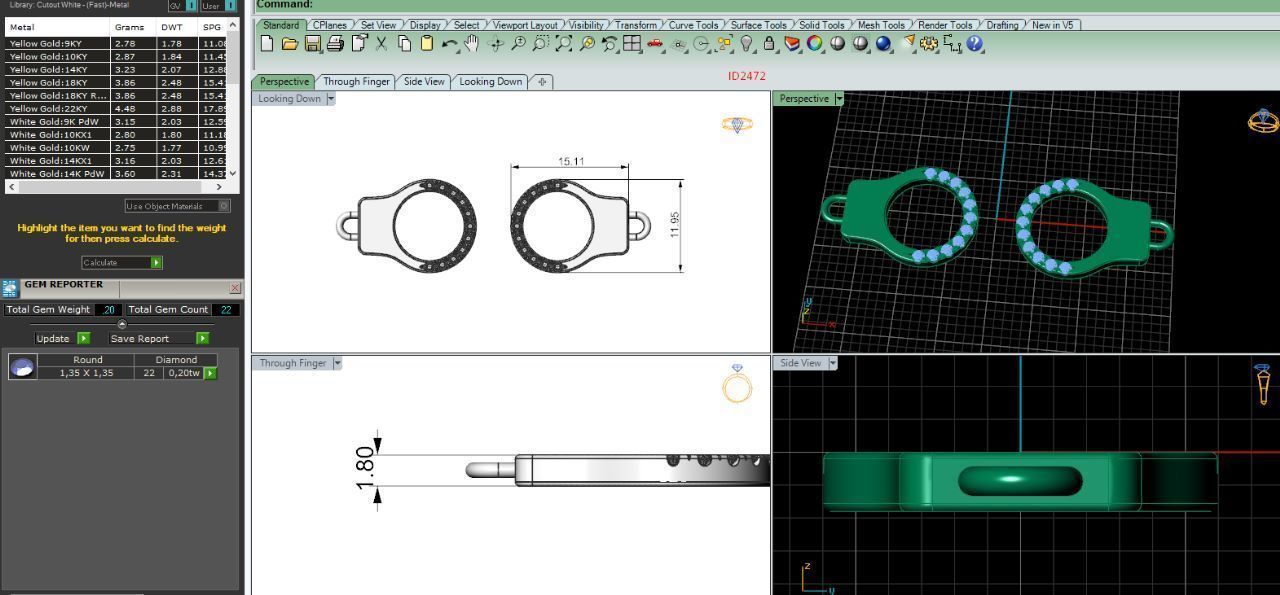1280x595 pixels.
Task: Click the red car Set View icon
Action: (x=655, y=43)
